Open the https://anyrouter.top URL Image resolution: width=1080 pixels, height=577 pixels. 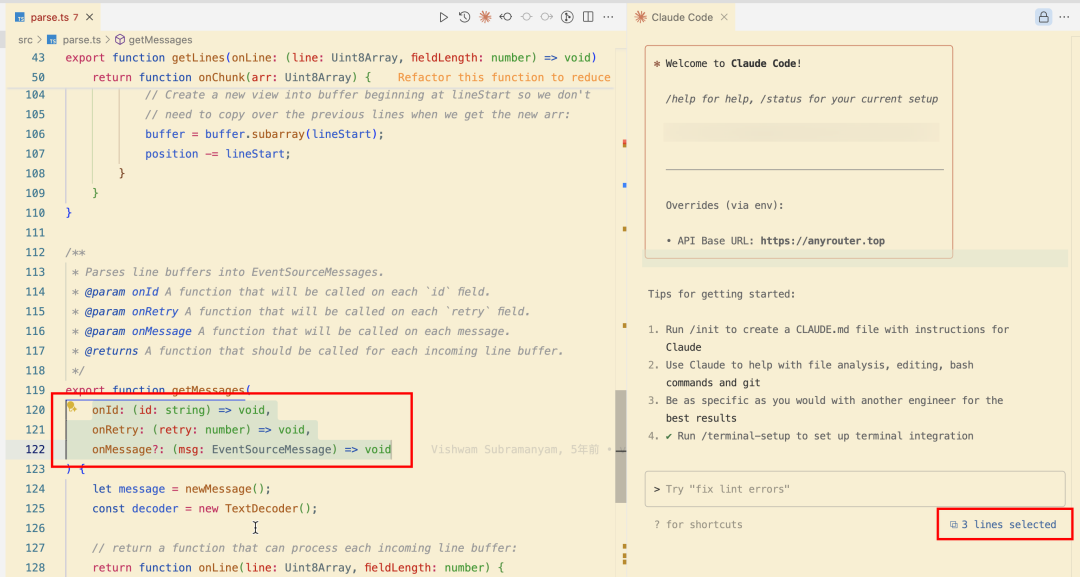click(x=822, y=241)
